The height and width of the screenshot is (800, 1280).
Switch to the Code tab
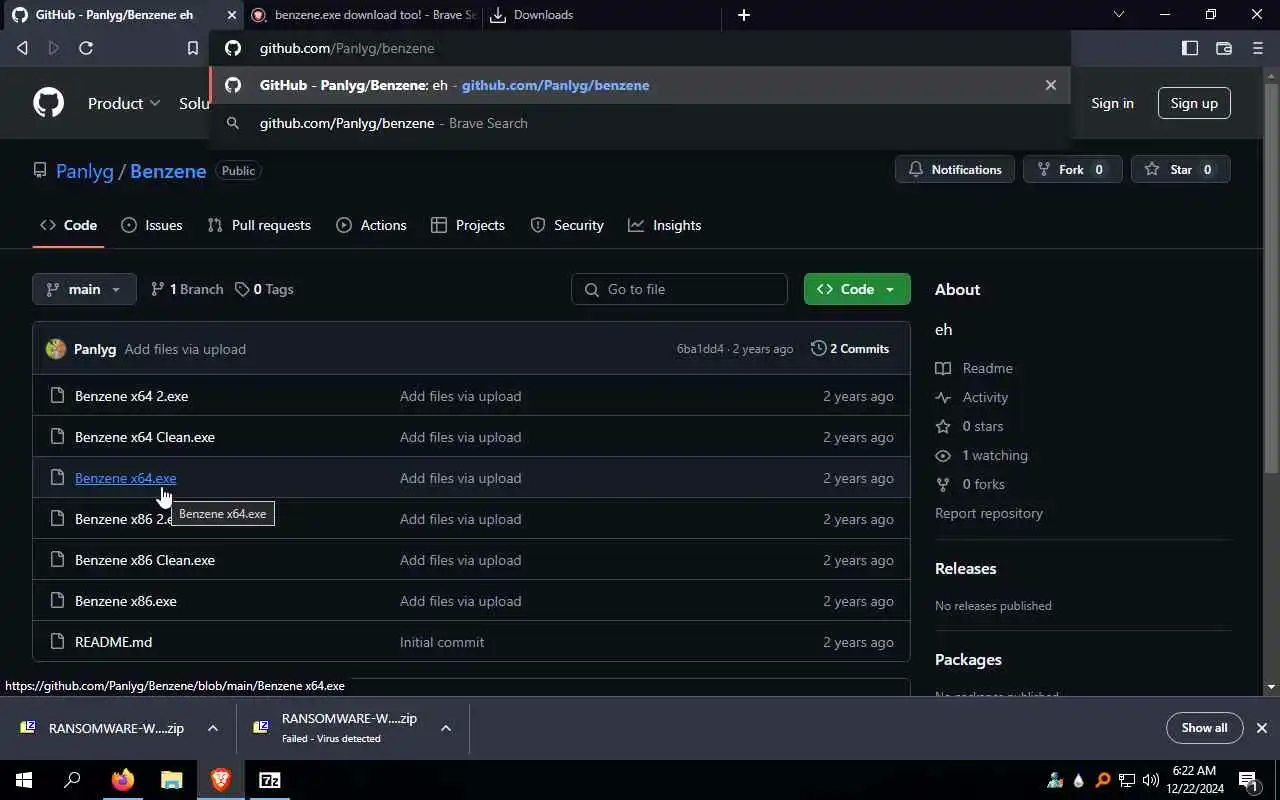68,225
